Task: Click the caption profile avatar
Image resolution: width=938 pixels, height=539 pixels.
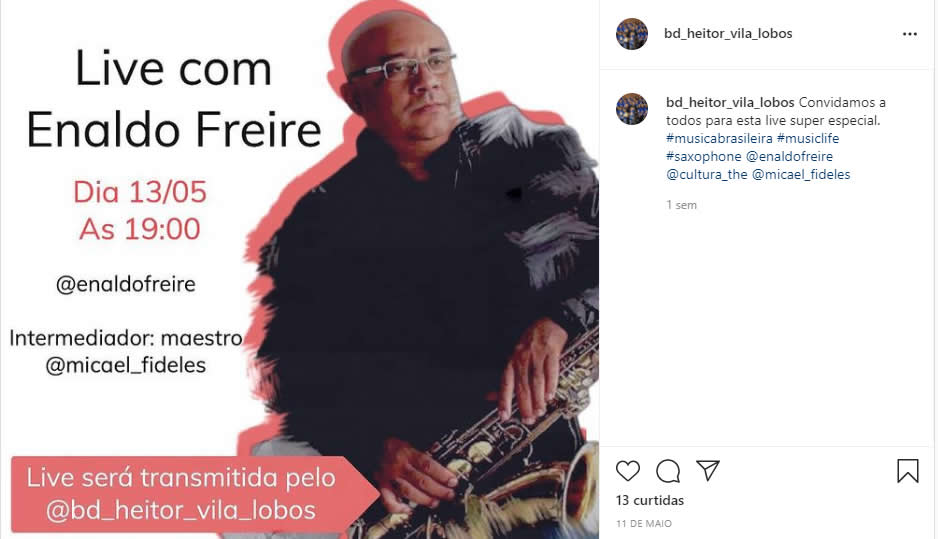Action: click(632, 109)
